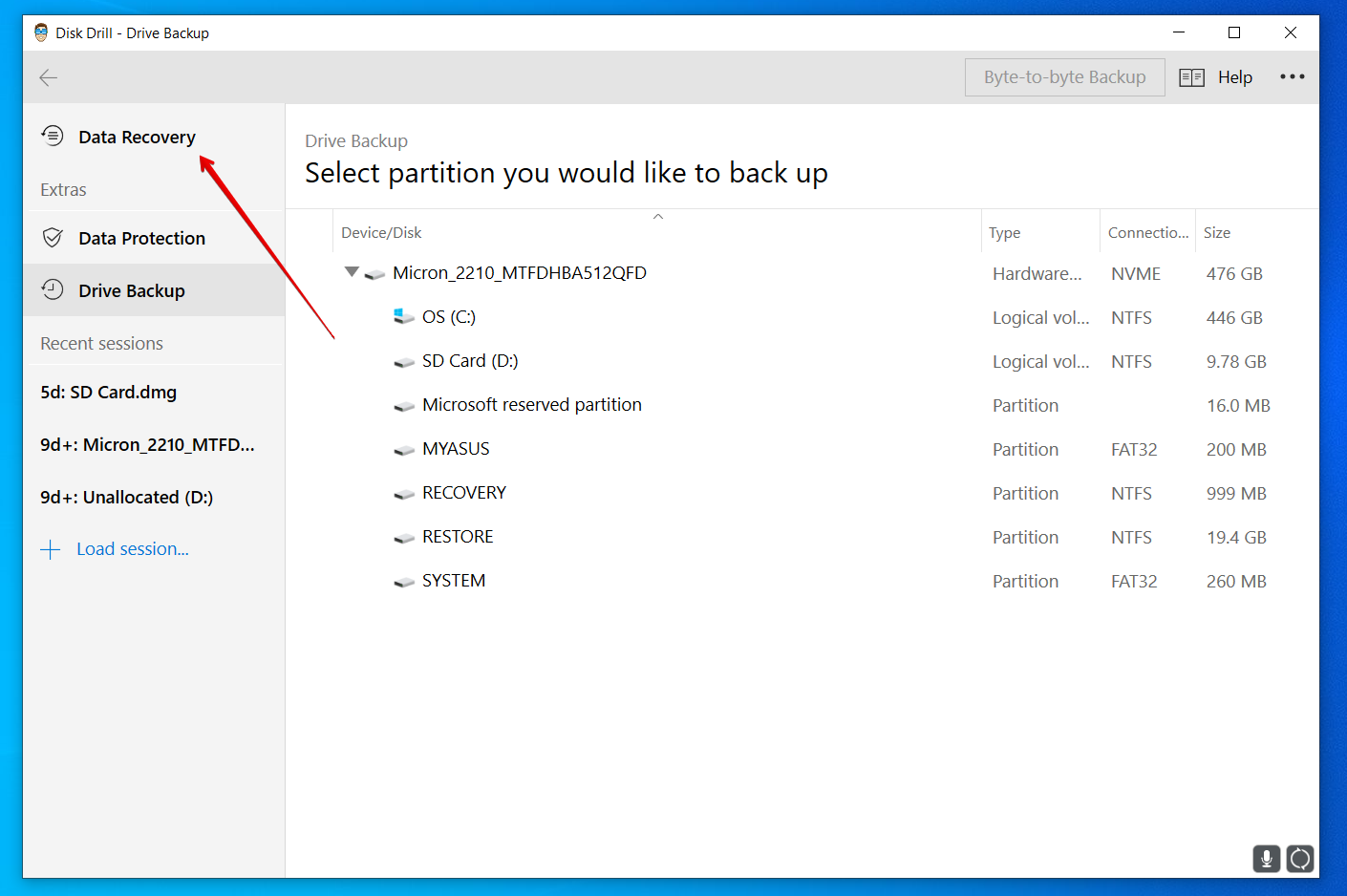Click the Data Protection shield icon
1347x896 pixels.
click(x=53, y=238)
